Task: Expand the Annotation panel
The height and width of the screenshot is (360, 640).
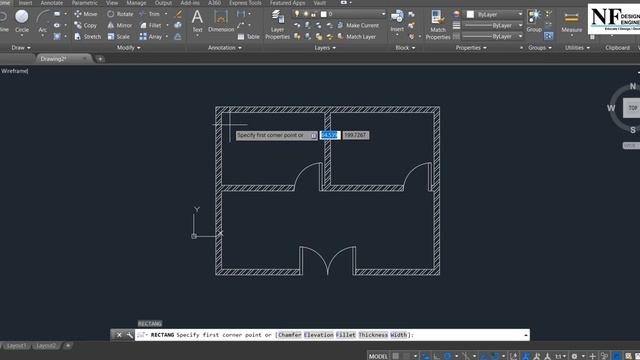Action: 225,48
